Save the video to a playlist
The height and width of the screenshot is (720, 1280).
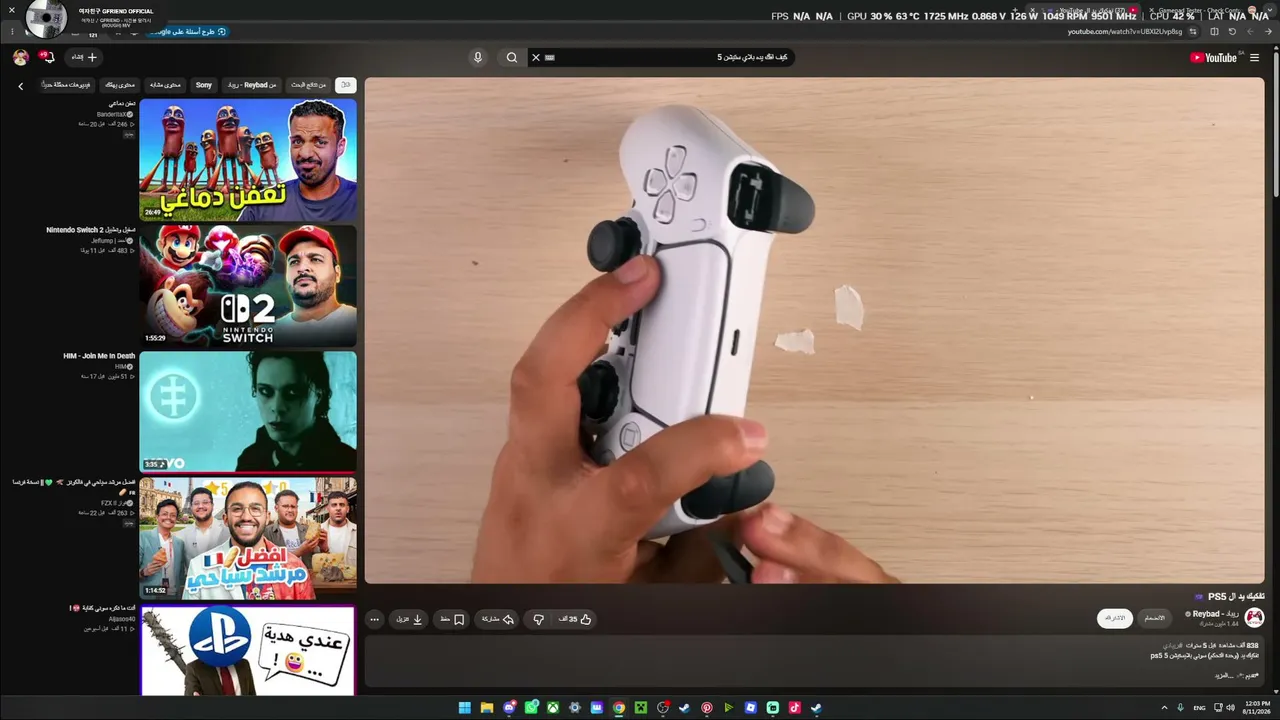click(x=452, y=619)
